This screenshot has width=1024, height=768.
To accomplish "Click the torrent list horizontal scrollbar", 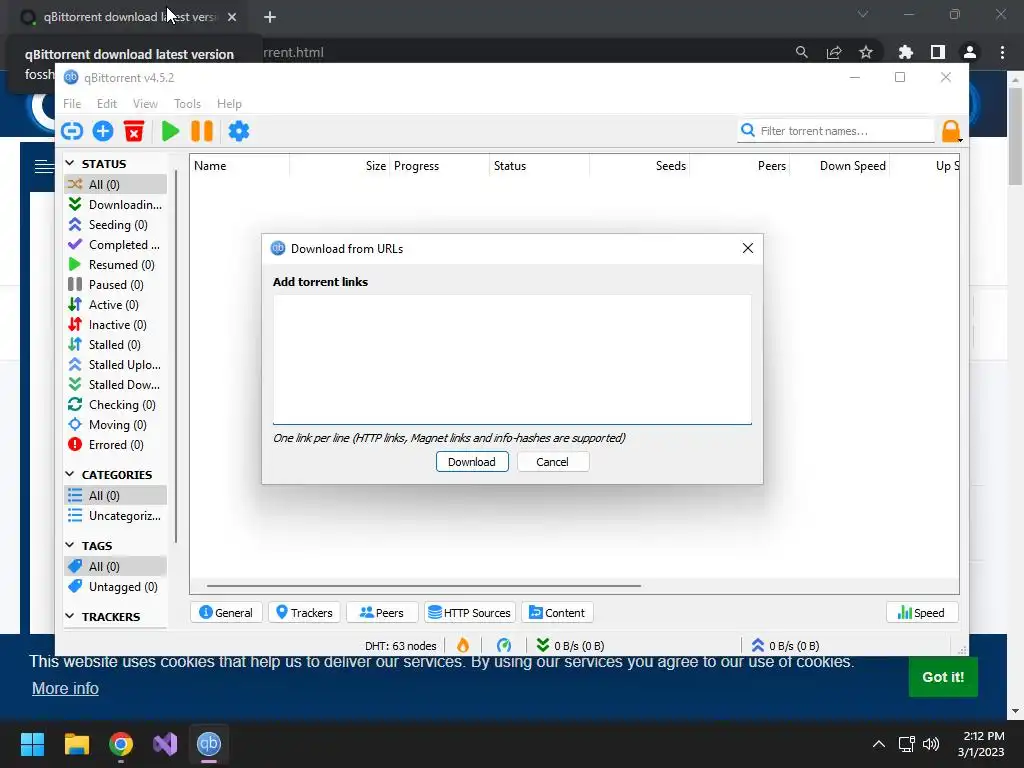I will (424, 586).
